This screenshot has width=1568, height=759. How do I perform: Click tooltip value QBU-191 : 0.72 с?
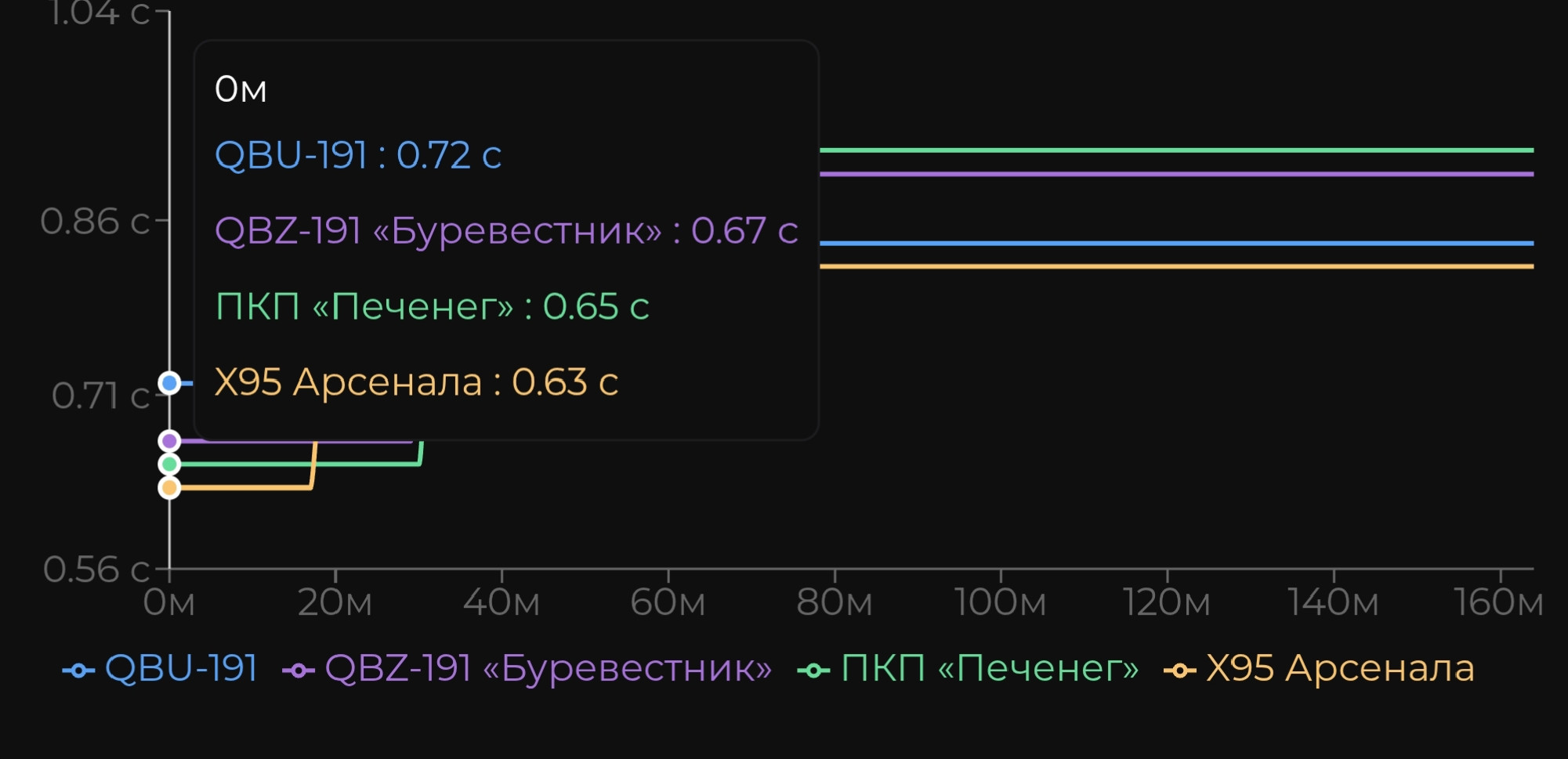pos(357,155)
